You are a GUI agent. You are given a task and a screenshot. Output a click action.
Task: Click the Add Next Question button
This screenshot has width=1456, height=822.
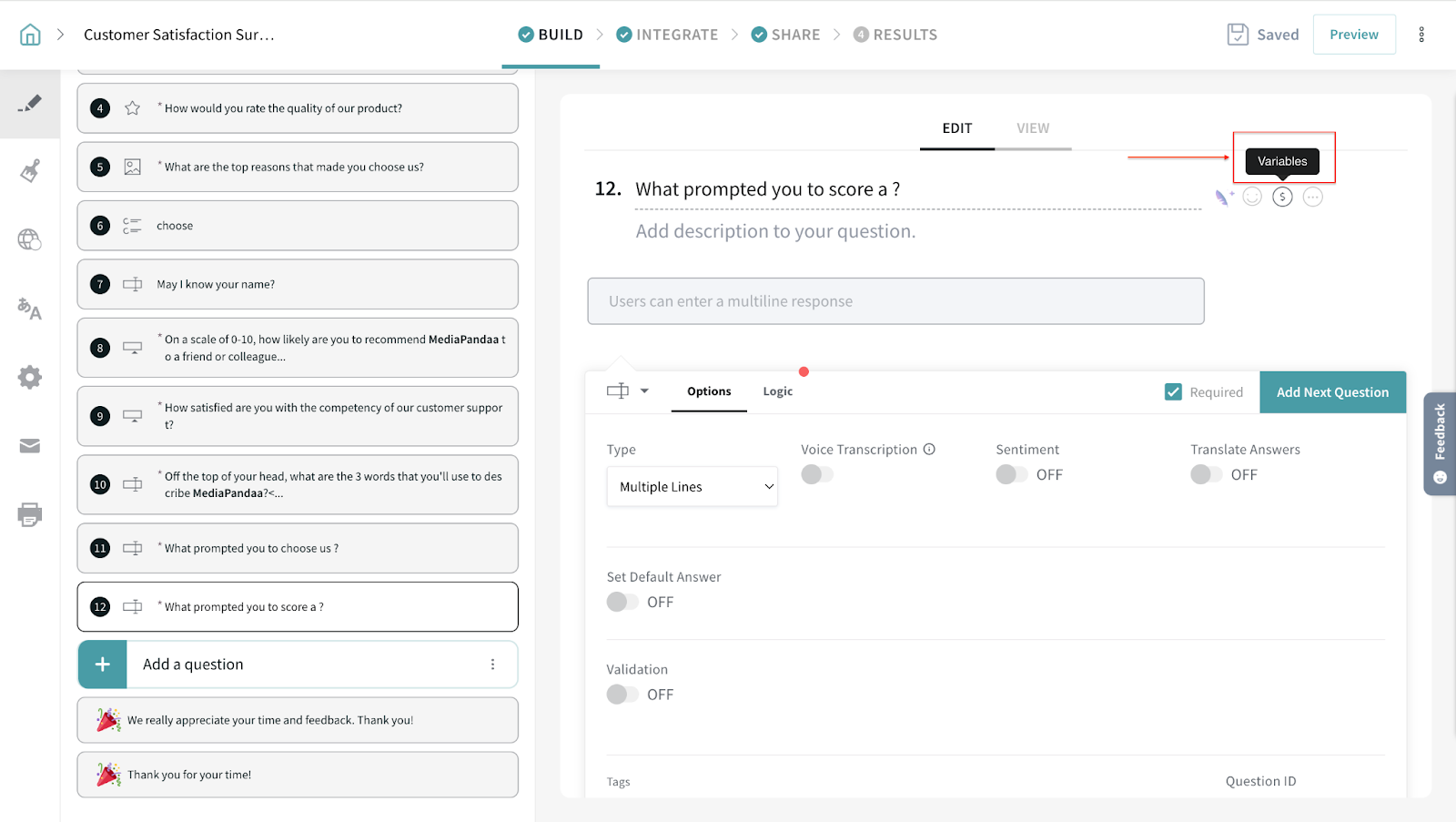click(1332, 392)
